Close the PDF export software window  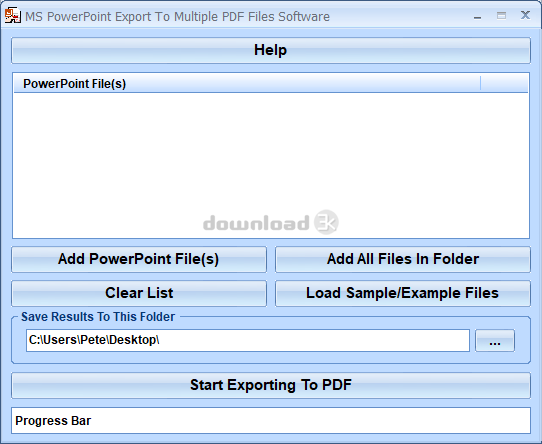pos(525,15)
